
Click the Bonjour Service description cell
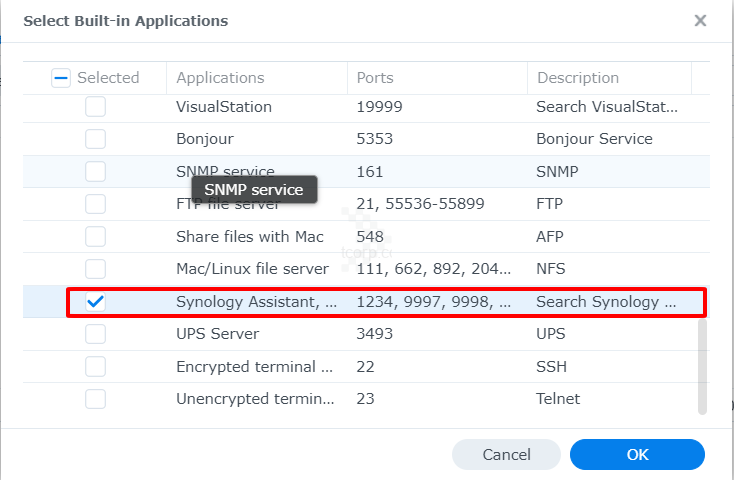click(594, 139)
